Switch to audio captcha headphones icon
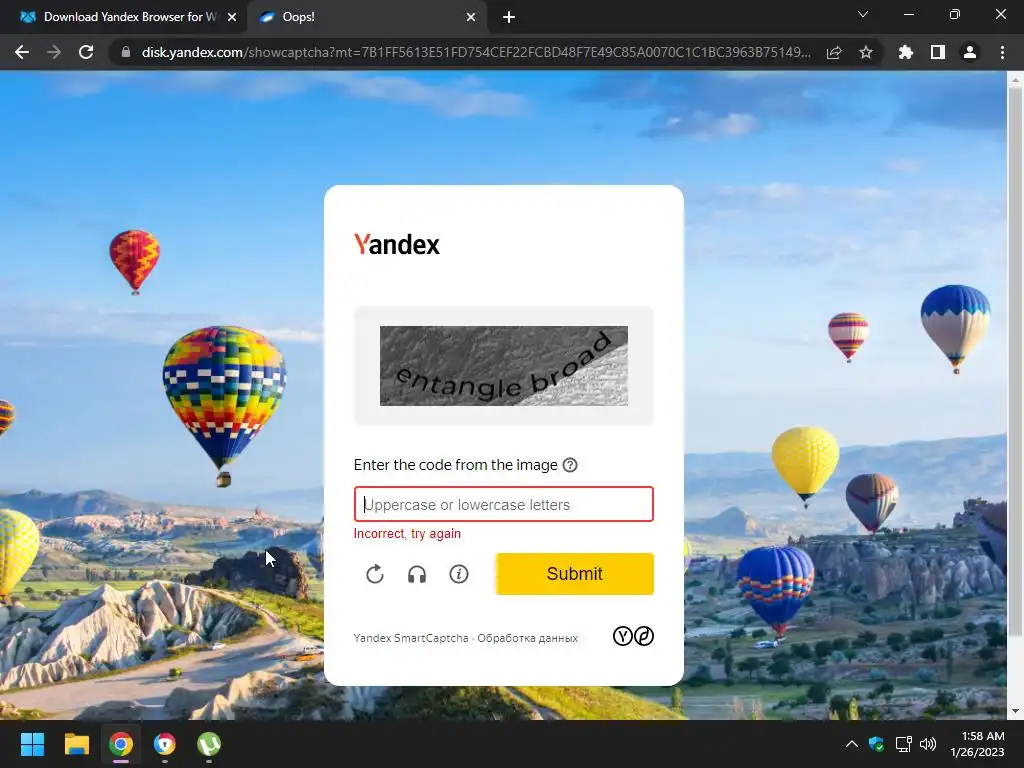Screen dimensions: 1024x768 (x=417, y=574)
